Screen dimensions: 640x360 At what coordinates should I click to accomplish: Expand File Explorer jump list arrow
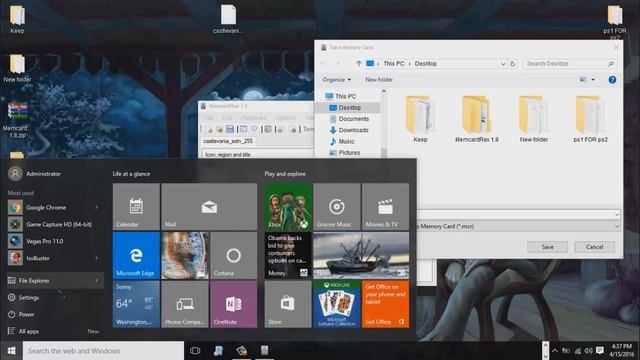pos(97,280)
